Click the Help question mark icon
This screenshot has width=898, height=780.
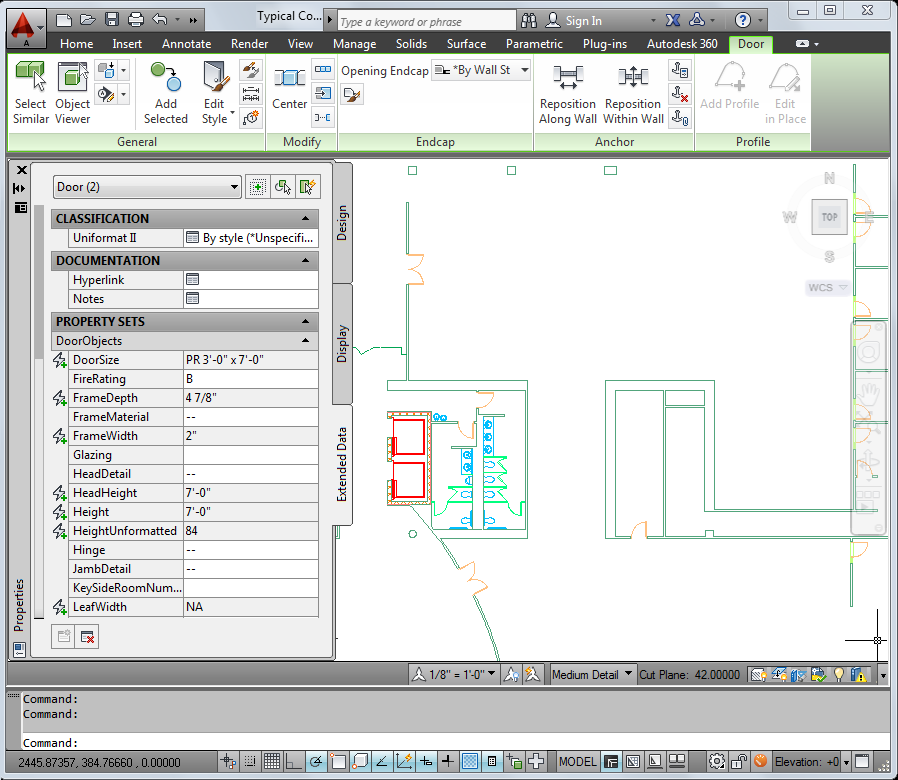(743, 21)
